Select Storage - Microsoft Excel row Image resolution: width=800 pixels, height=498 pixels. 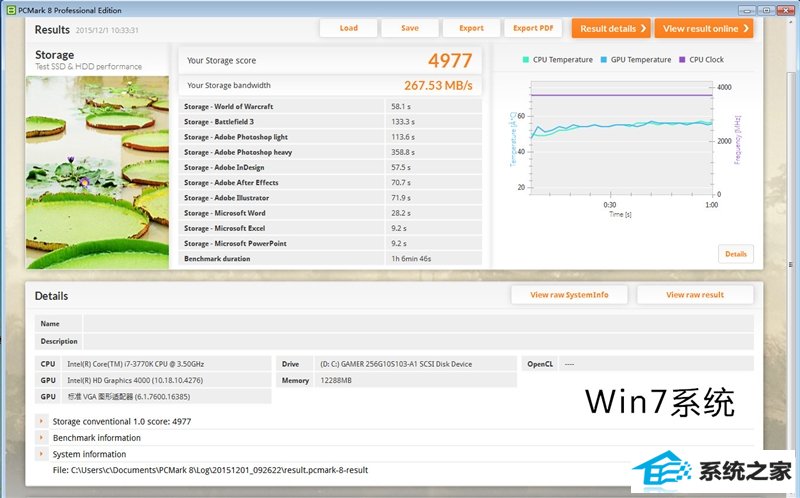tap(330, 228)
